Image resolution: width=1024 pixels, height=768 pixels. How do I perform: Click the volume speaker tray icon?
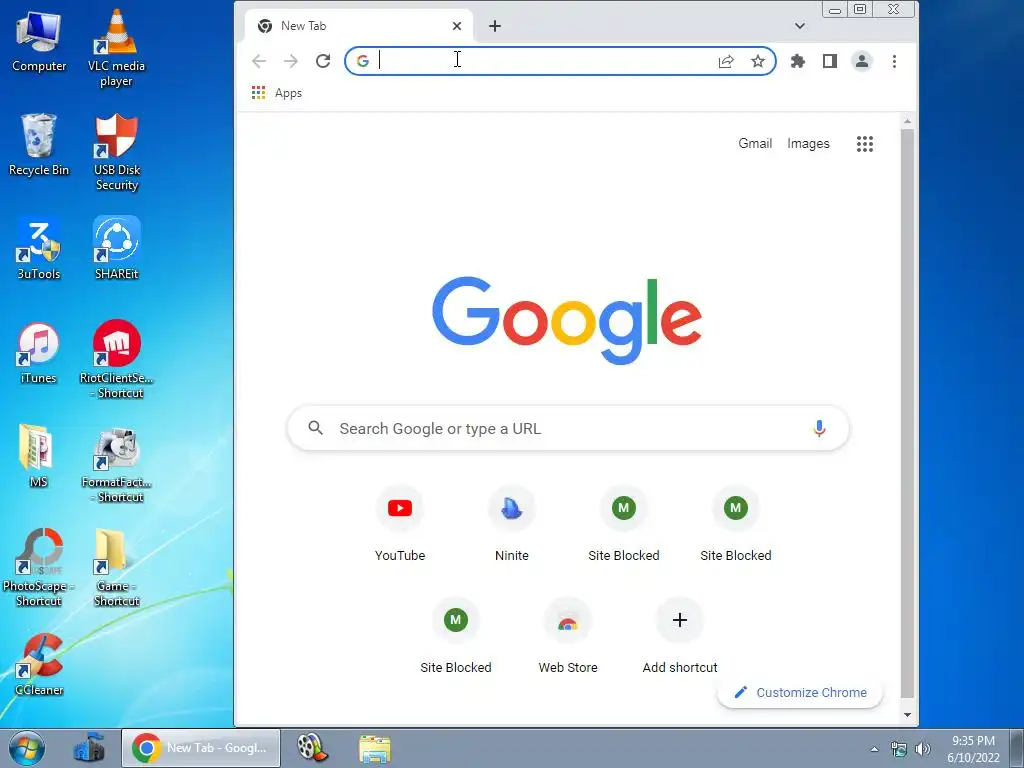(922, 749)
